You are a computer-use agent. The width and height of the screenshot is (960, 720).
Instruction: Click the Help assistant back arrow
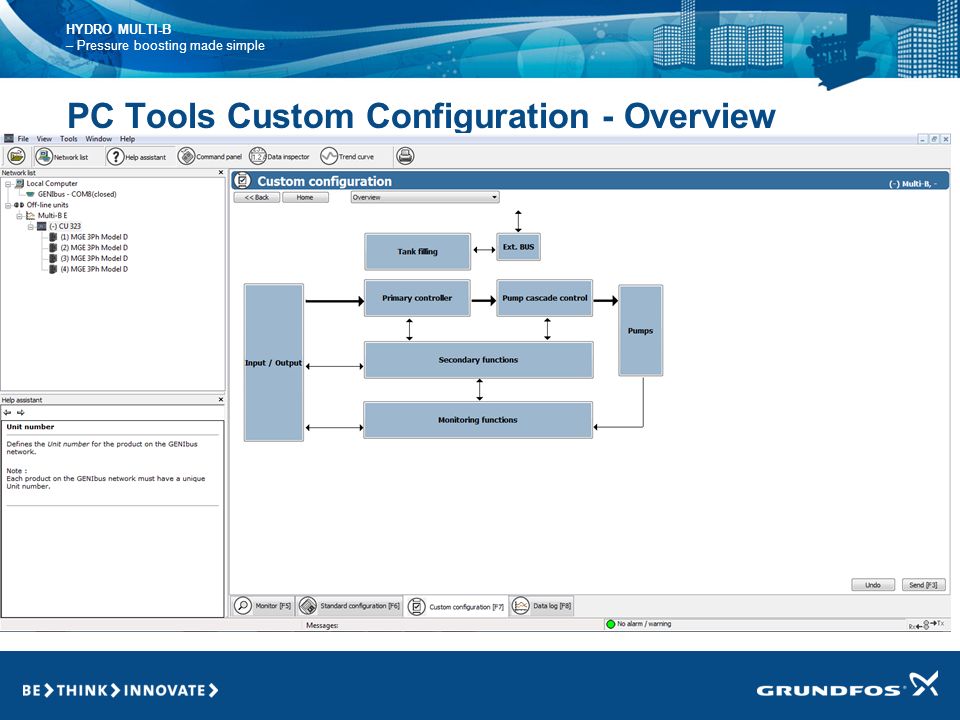[x=7, y=413]
